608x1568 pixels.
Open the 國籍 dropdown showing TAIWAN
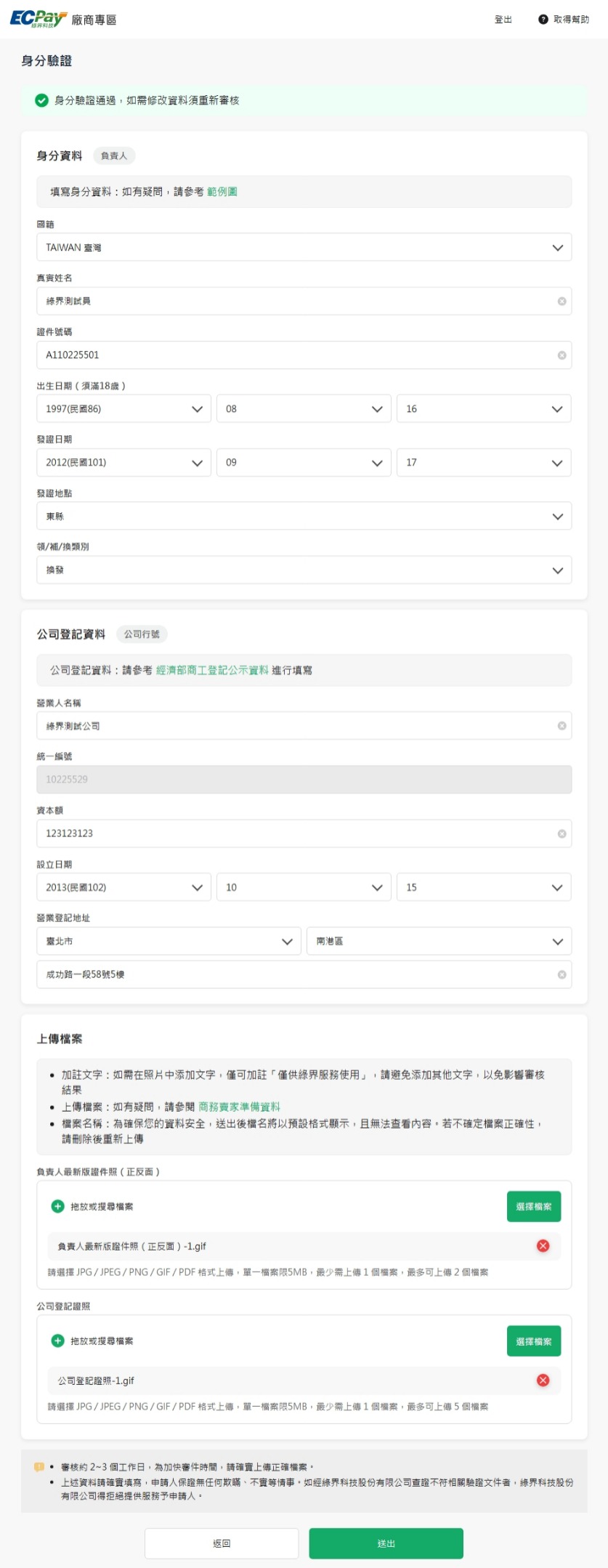tap(304, 248)
